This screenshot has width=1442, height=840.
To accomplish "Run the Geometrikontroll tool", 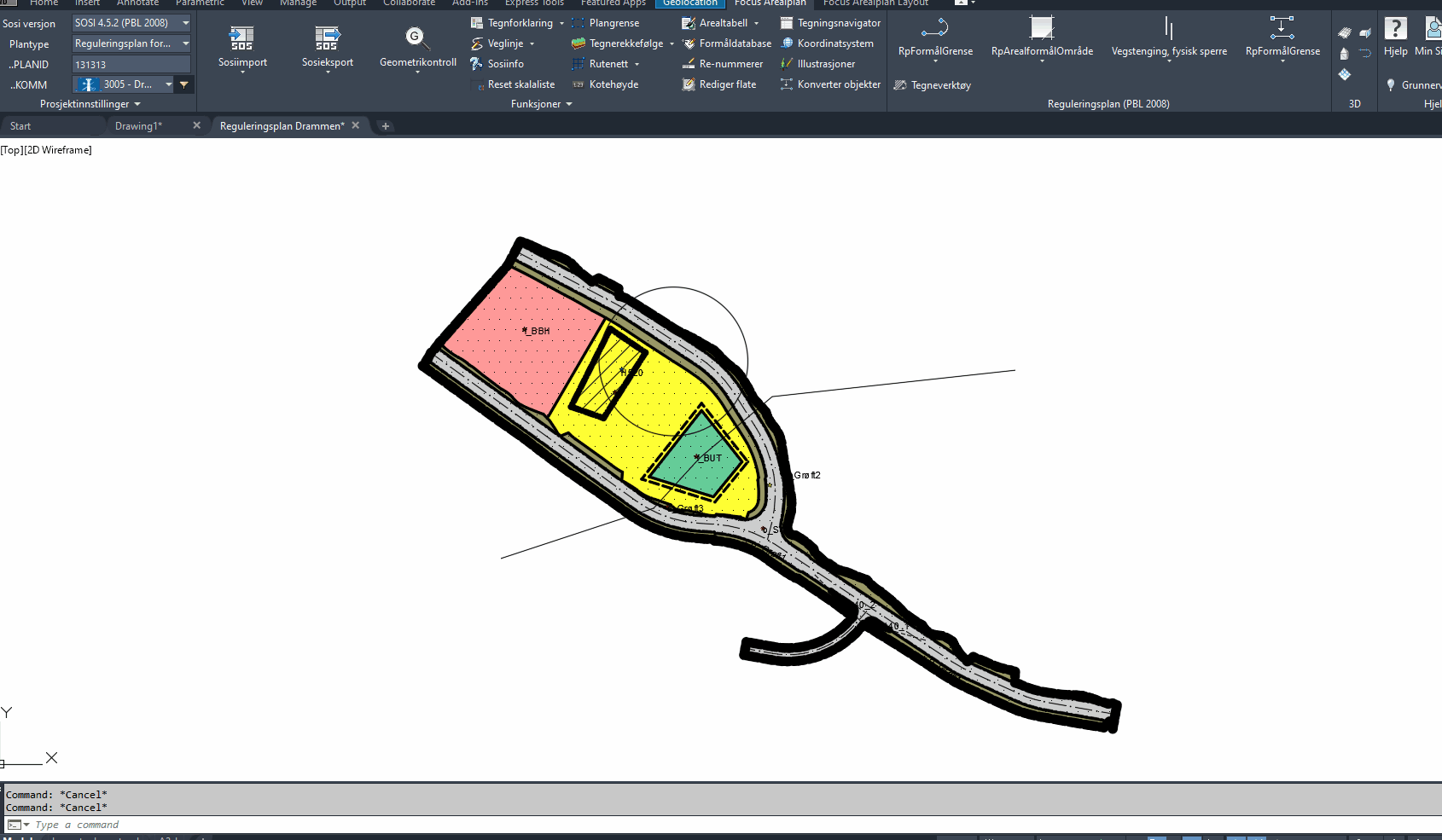I will click(417, 38).
